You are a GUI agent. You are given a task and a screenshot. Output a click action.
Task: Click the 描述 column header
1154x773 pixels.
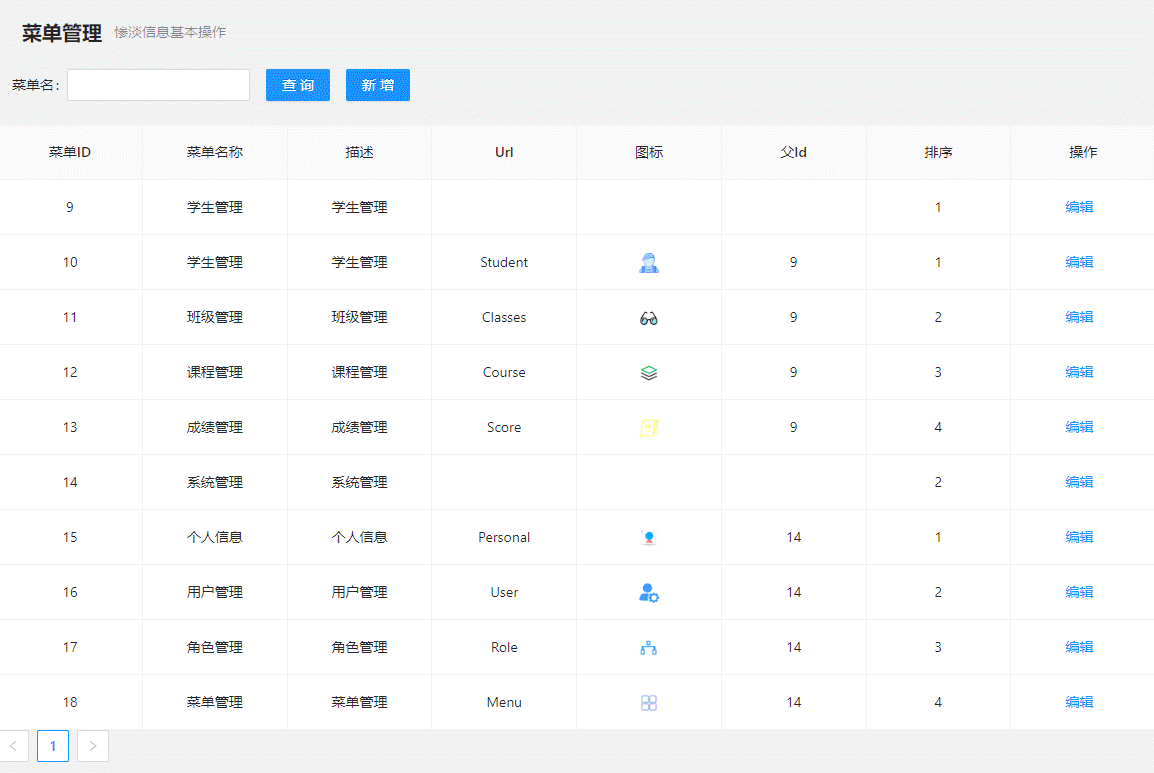coord(359,152)
